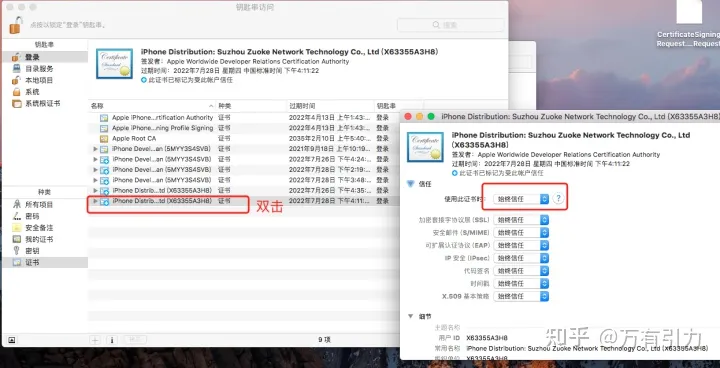Click the large certificate image in Keychain Access header

pos(114,63)
